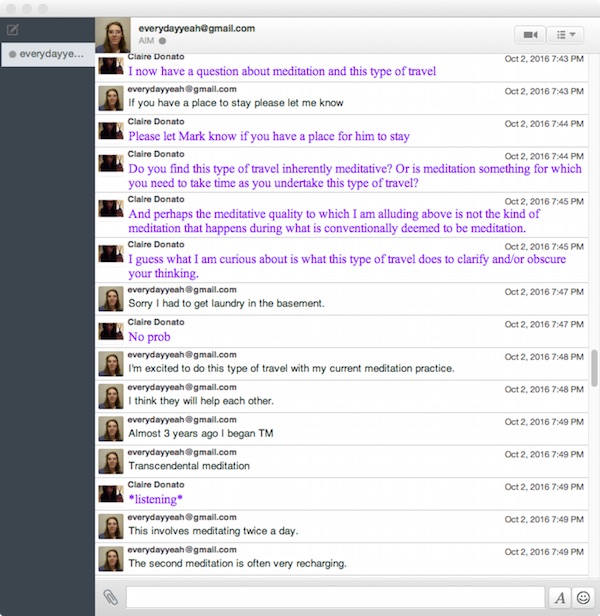The height and width of the screenshot is (616, 600).
Task: Click message 'And perhaps the meditative quality'
Action: pyautogui.click(x=334, y=221)
